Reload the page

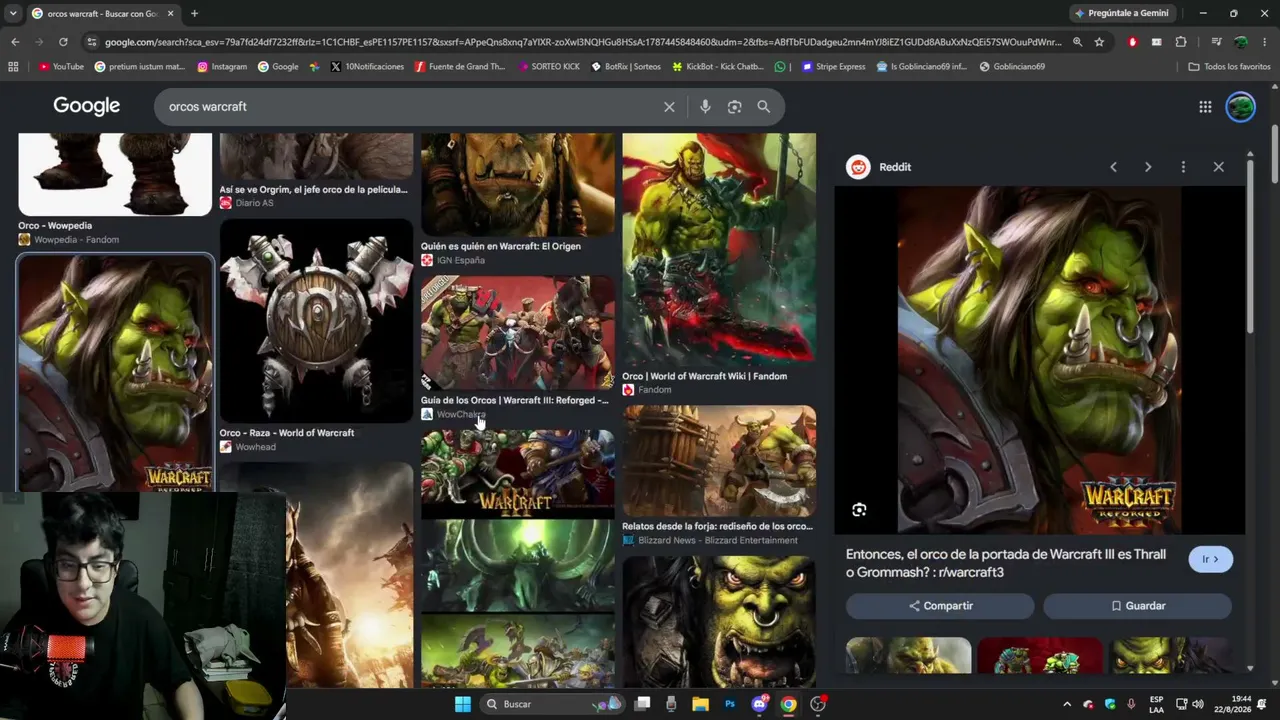[63, 42]
